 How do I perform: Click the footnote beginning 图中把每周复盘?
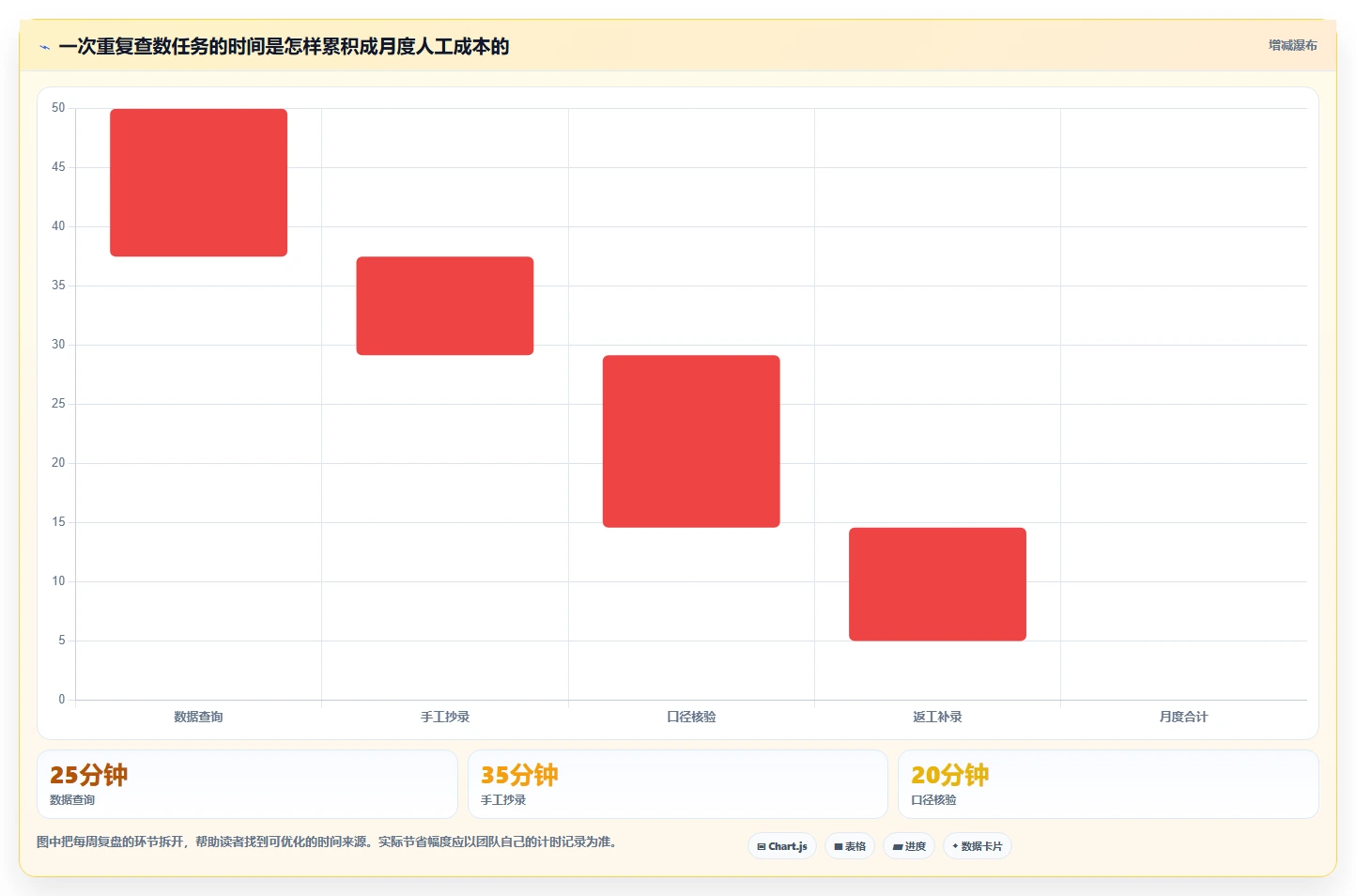point(329,842)
